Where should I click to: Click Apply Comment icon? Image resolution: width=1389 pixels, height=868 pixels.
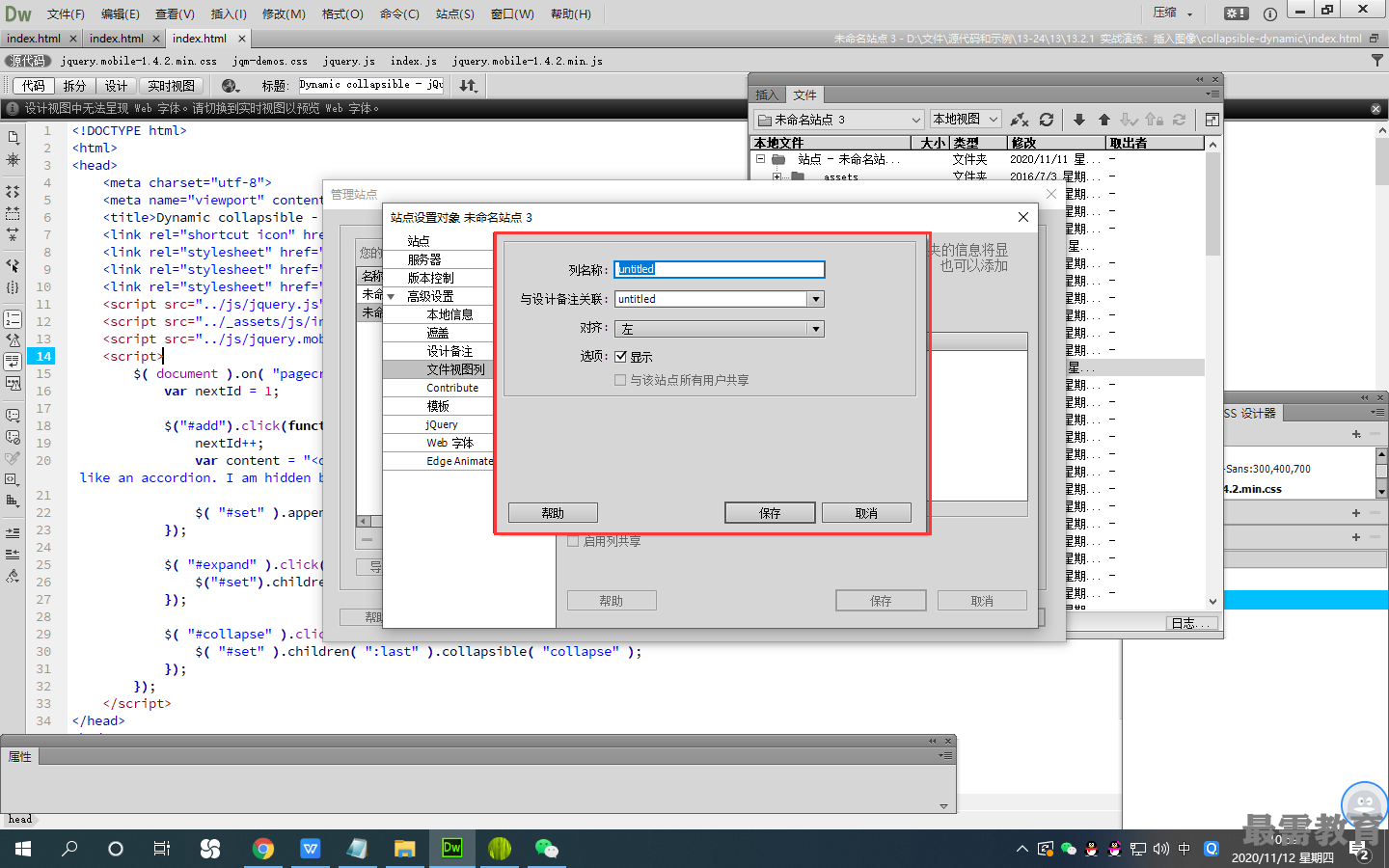coord(13,416)
